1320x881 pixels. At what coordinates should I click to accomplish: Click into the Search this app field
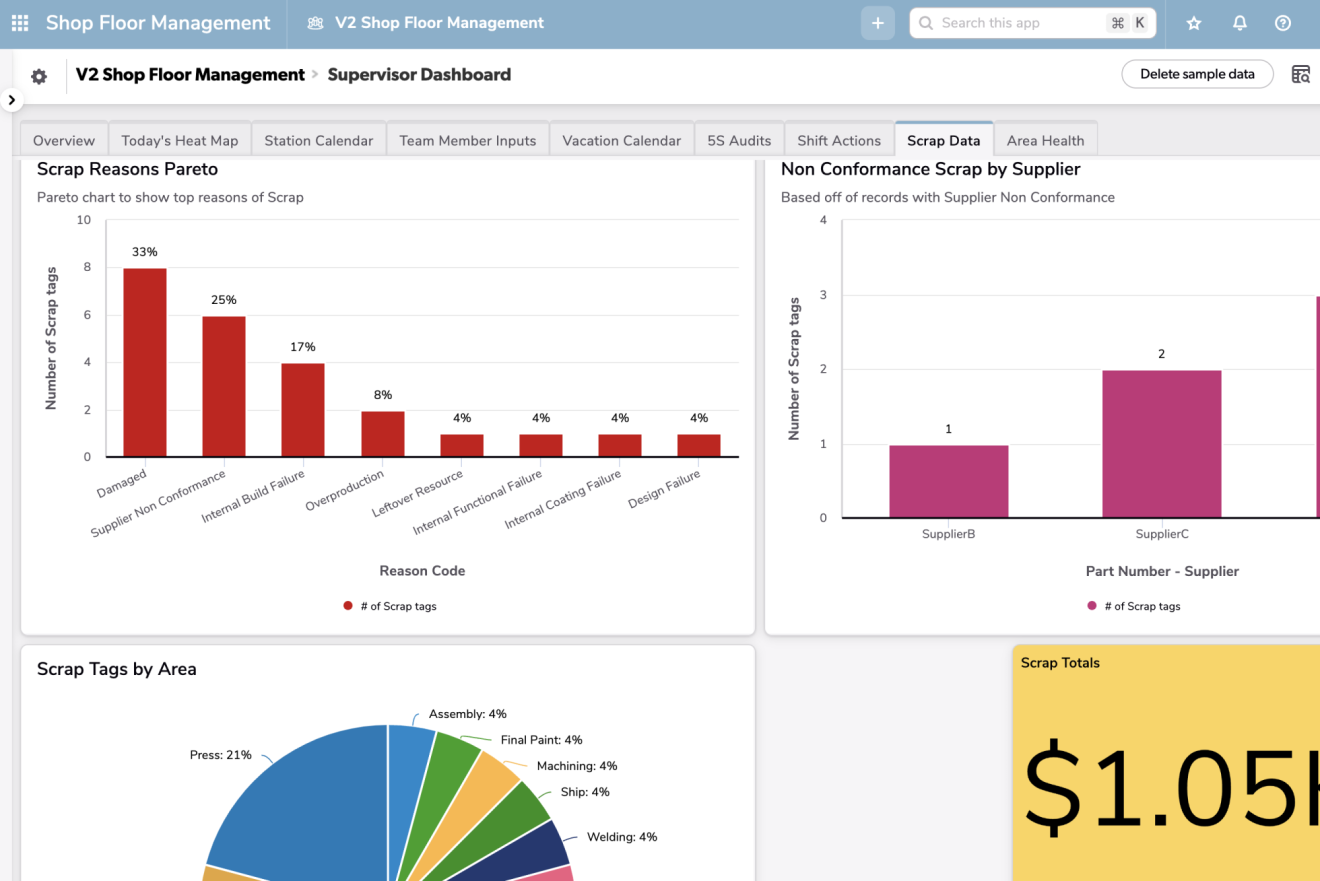point(1018,23)
